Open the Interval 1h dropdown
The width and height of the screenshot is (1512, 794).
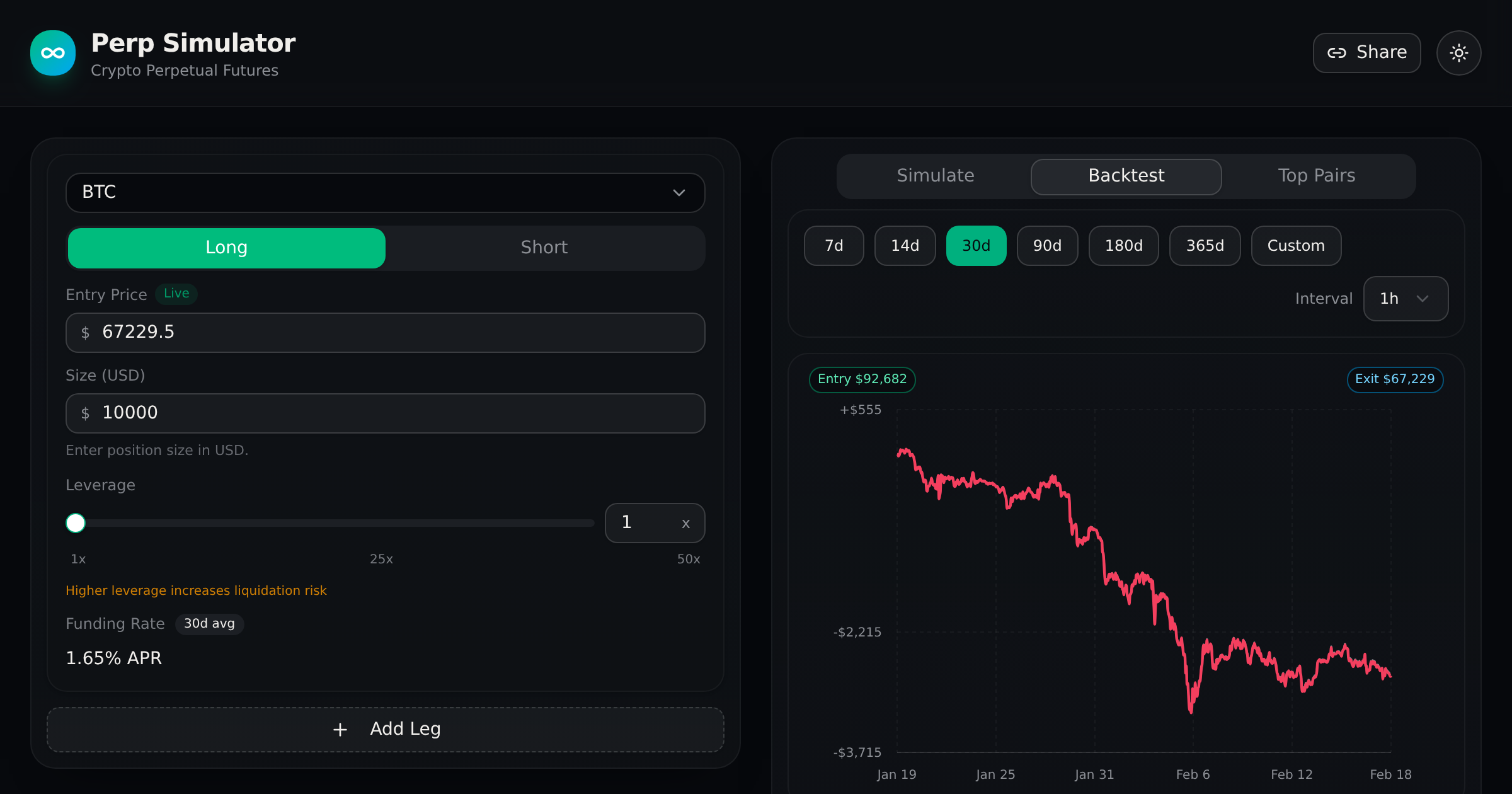pos(1405,299)
